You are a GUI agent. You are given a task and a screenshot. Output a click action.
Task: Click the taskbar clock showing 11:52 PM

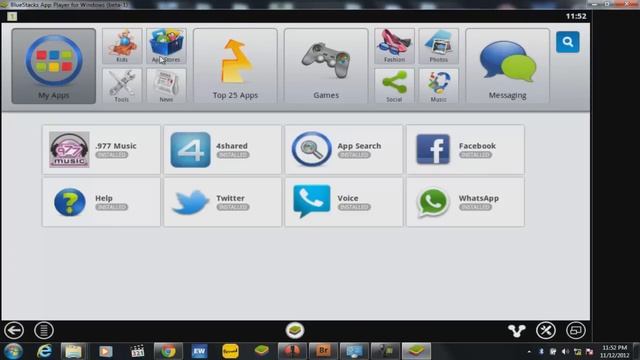click(x=614, y=351)
